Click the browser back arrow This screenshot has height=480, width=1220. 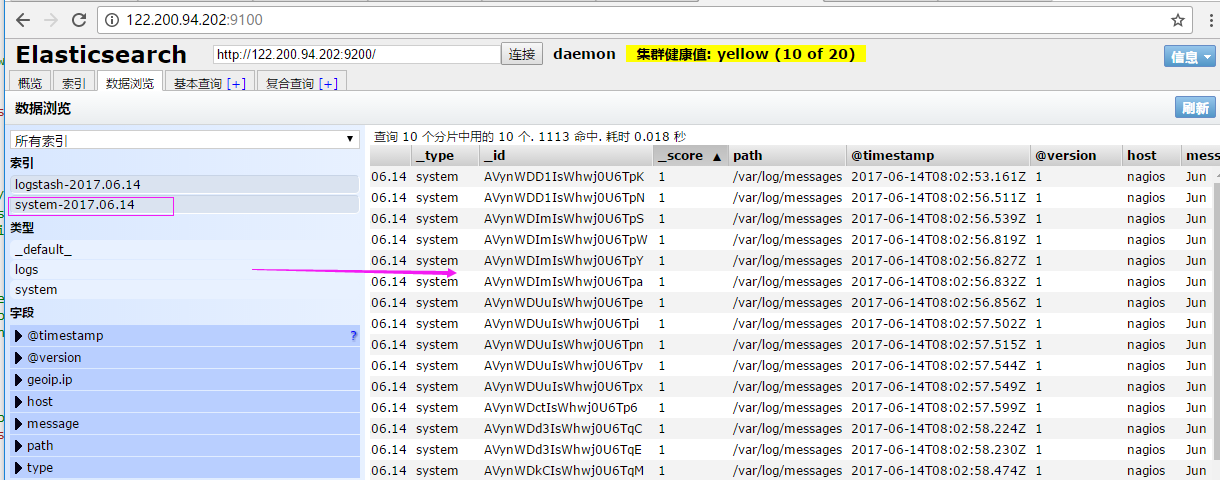pos(22,20)
